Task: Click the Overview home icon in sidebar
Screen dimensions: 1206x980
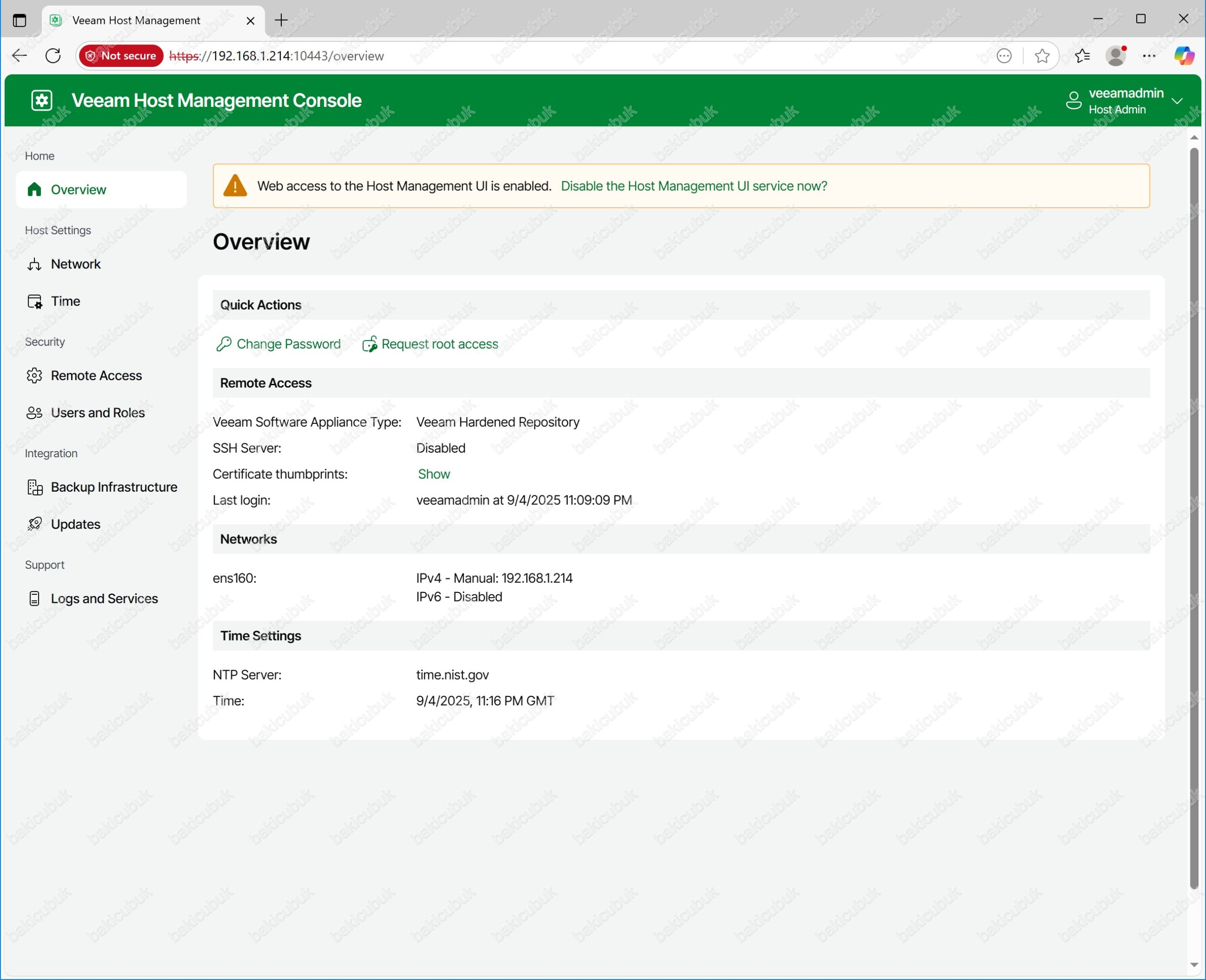Action: (34, 189)
